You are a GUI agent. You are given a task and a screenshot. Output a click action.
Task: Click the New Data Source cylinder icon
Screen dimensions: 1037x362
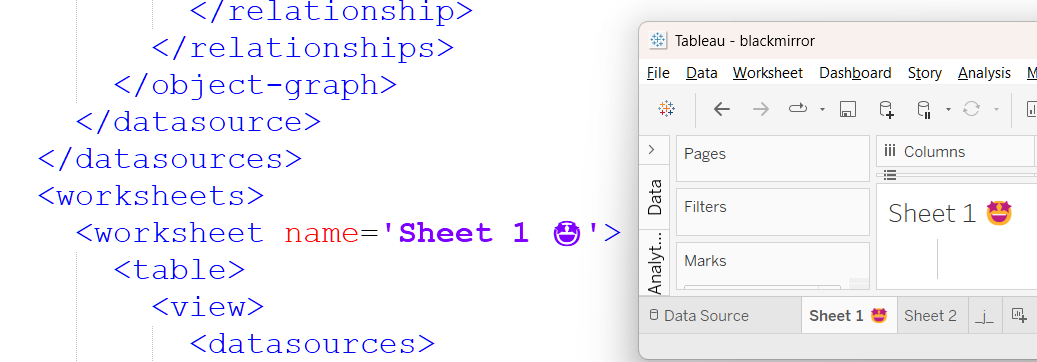tap(886, 110)
